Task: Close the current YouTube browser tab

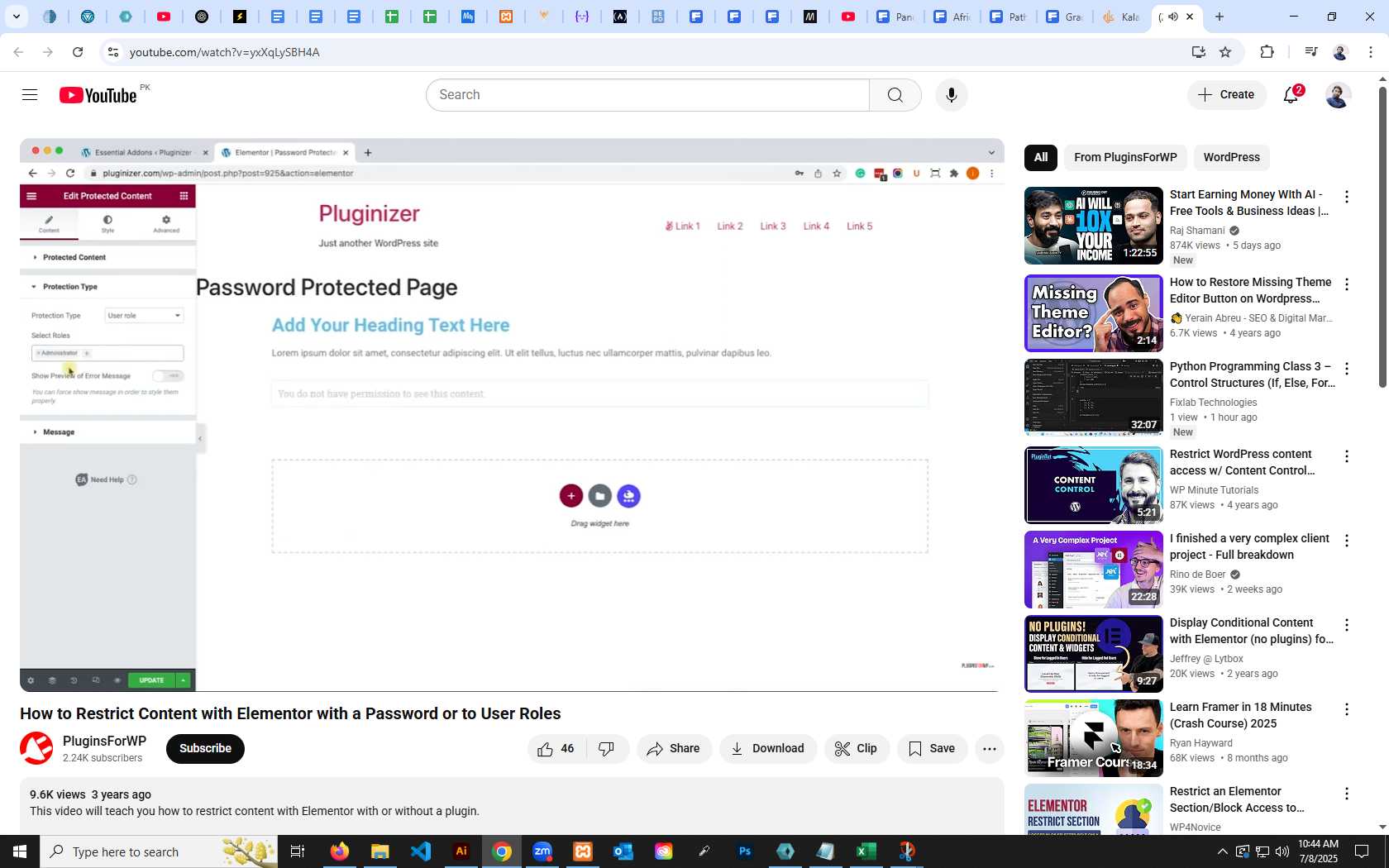Action: coord(1190,17)
